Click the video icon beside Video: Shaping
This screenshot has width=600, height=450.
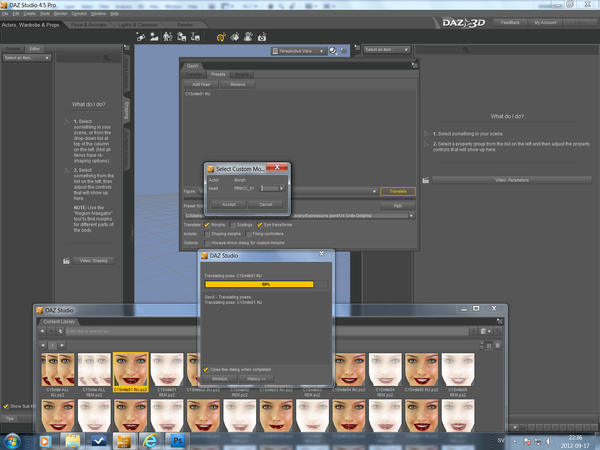tap(66, 261)
